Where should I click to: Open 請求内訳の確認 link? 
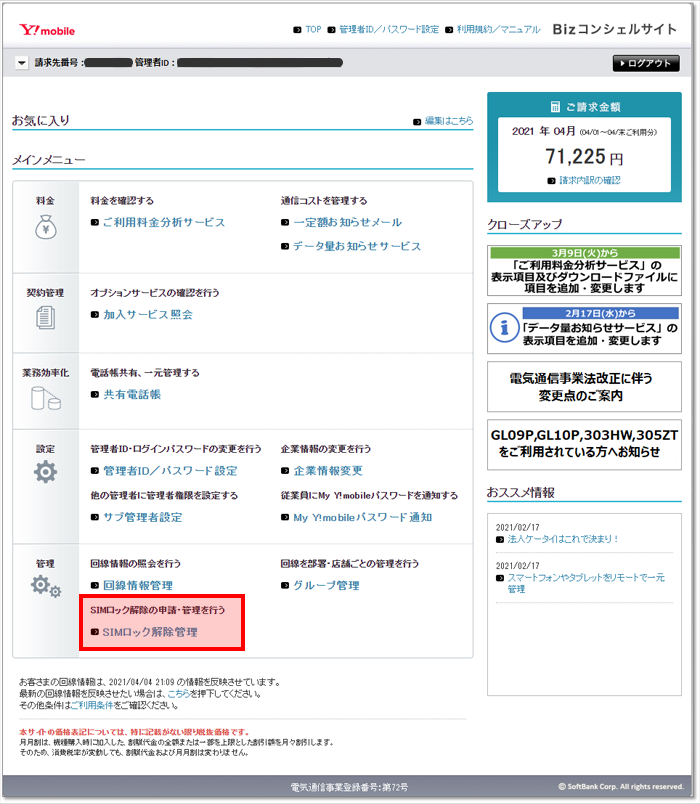pyautogui.click(x=589, y=180)
